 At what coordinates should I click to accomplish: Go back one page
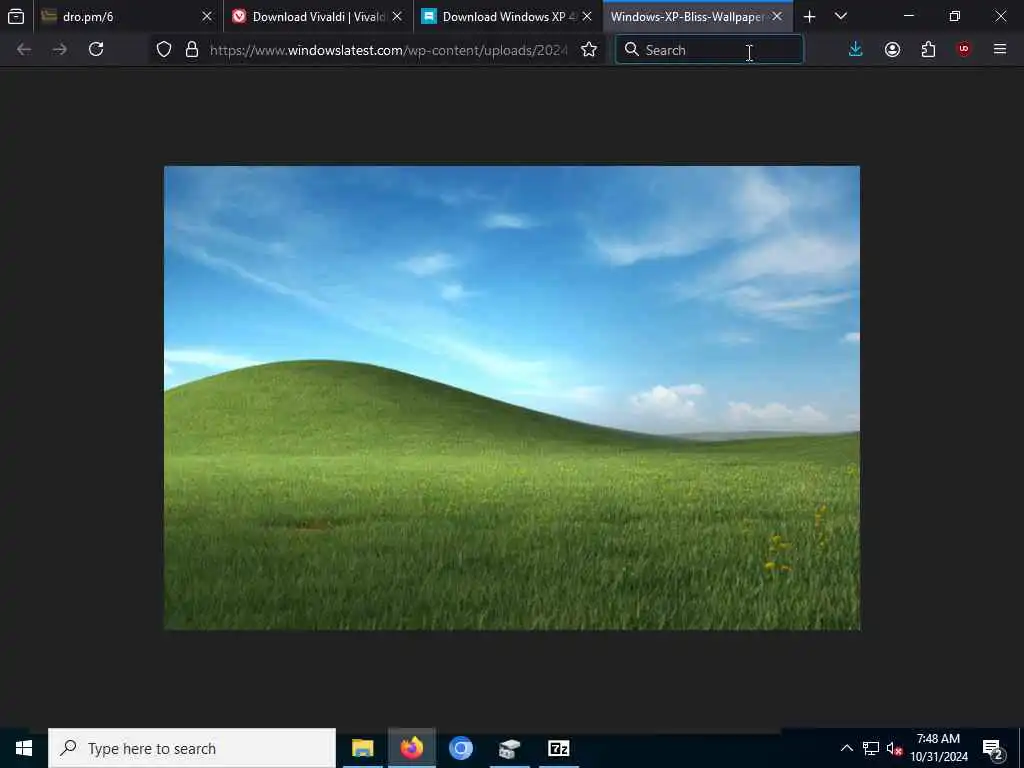click(24, 50)
